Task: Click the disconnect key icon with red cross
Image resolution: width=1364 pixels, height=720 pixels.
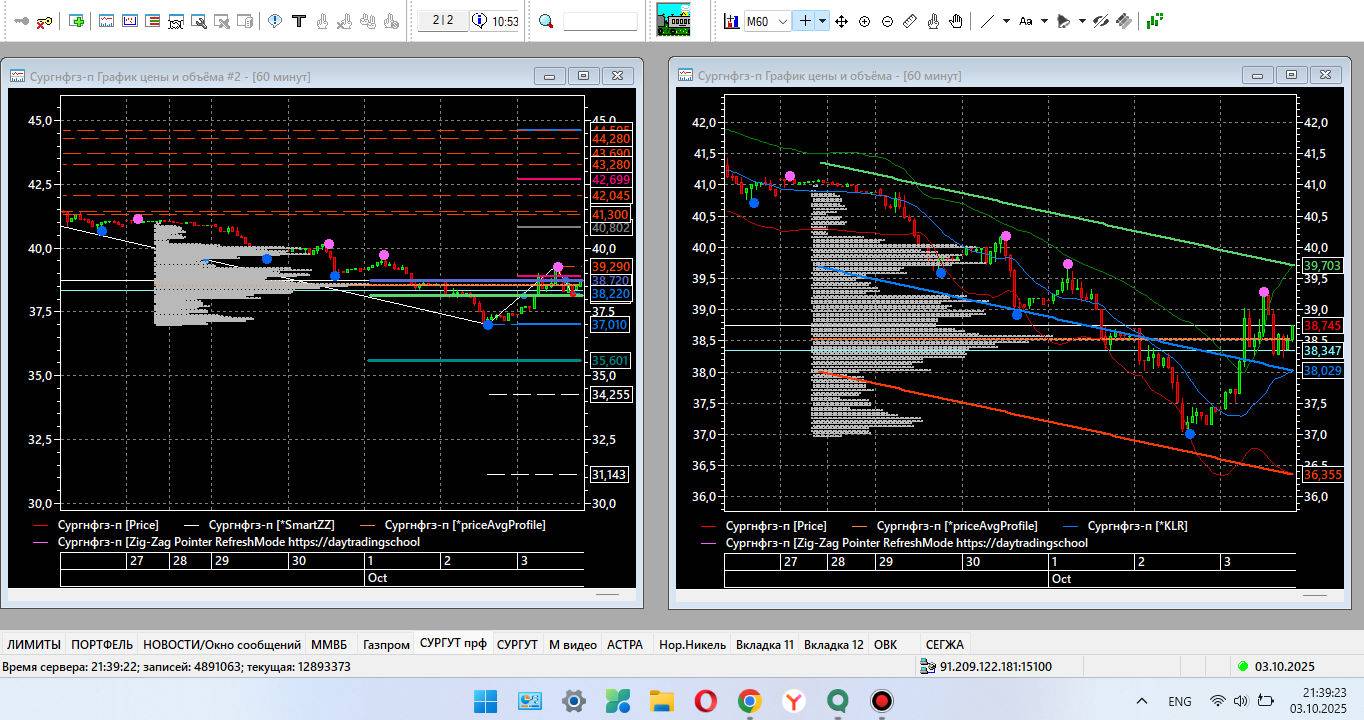Action: [44, 21]
